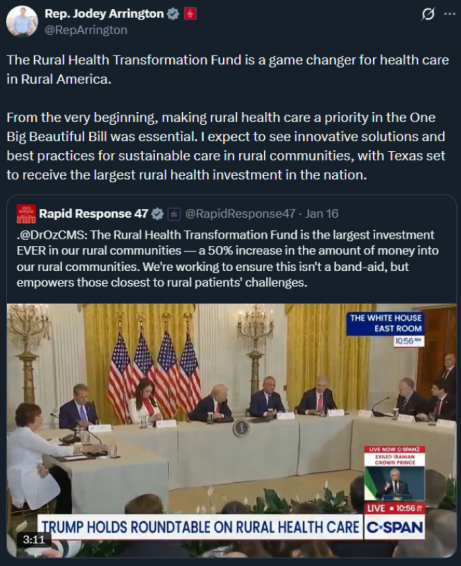Select the main tweet text about Rural America
461x566 pixels.
[x=227, y=117]
